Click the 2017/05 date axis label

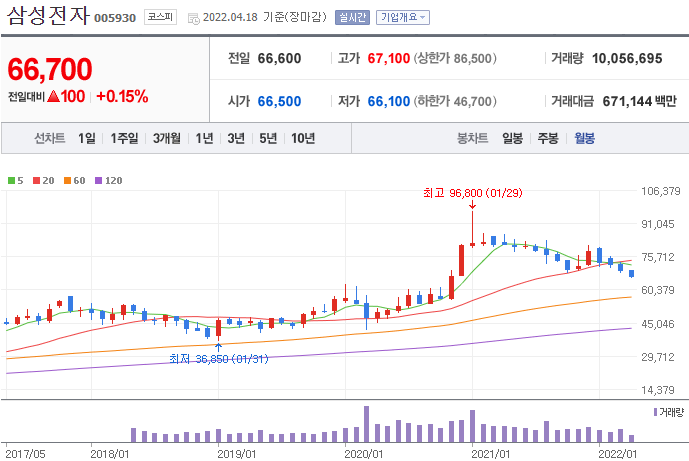25,454
